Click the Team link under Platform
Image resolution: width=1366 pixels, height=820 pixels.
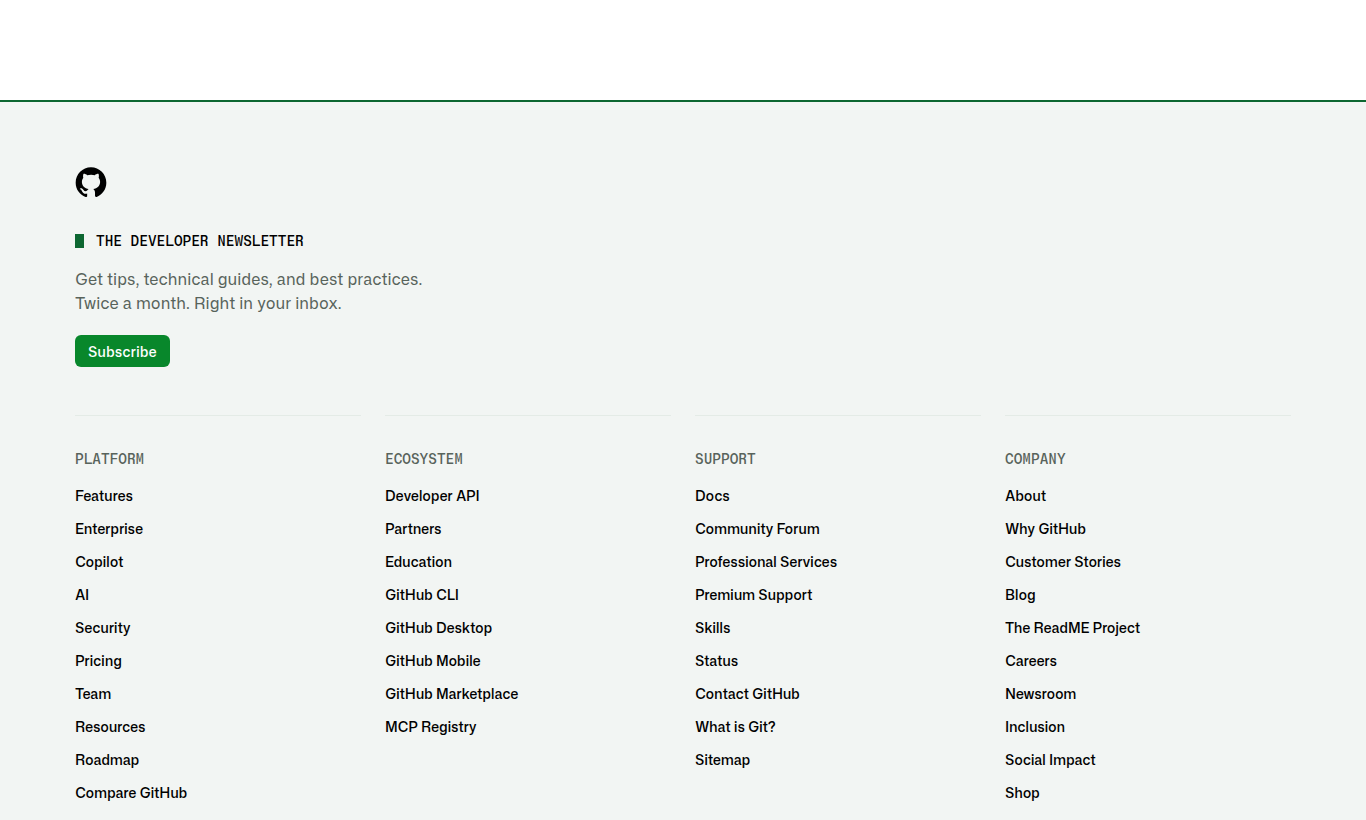pyautogui.click(x=93, y=694)
